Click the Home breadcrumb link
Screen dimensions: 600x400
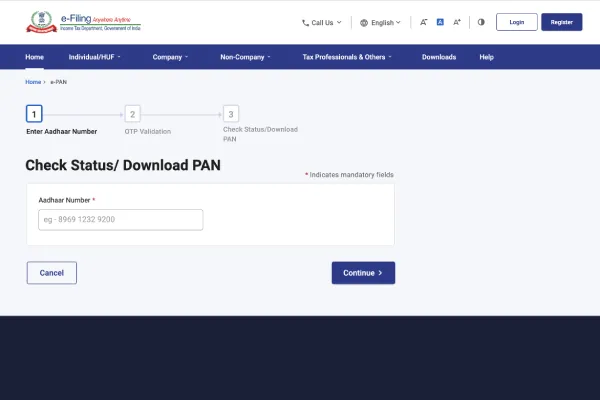[33, 81]
